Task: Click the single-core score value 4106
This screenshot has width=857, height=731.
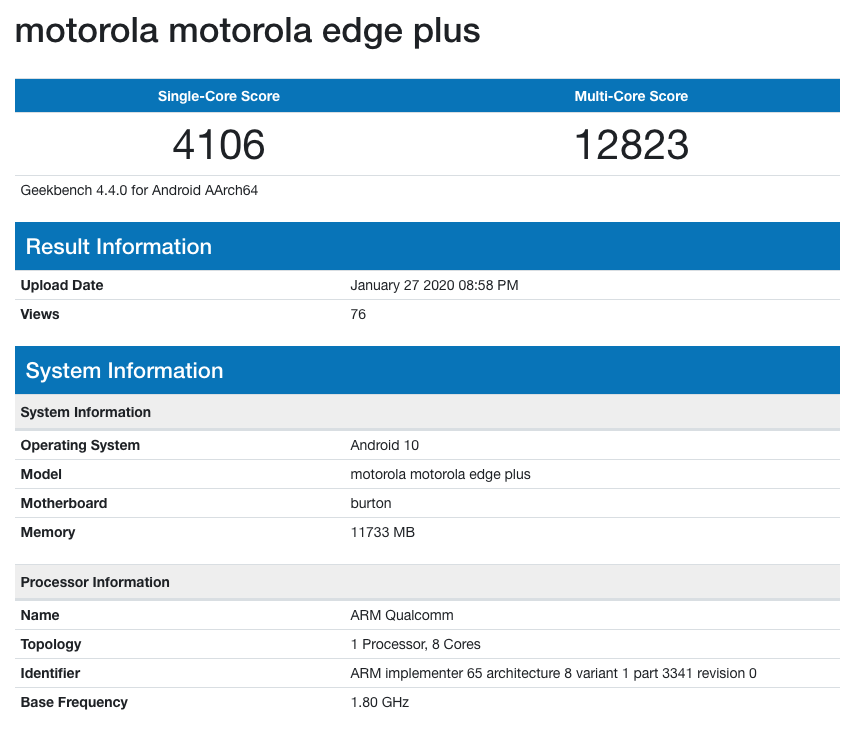Action: point(219,145)
